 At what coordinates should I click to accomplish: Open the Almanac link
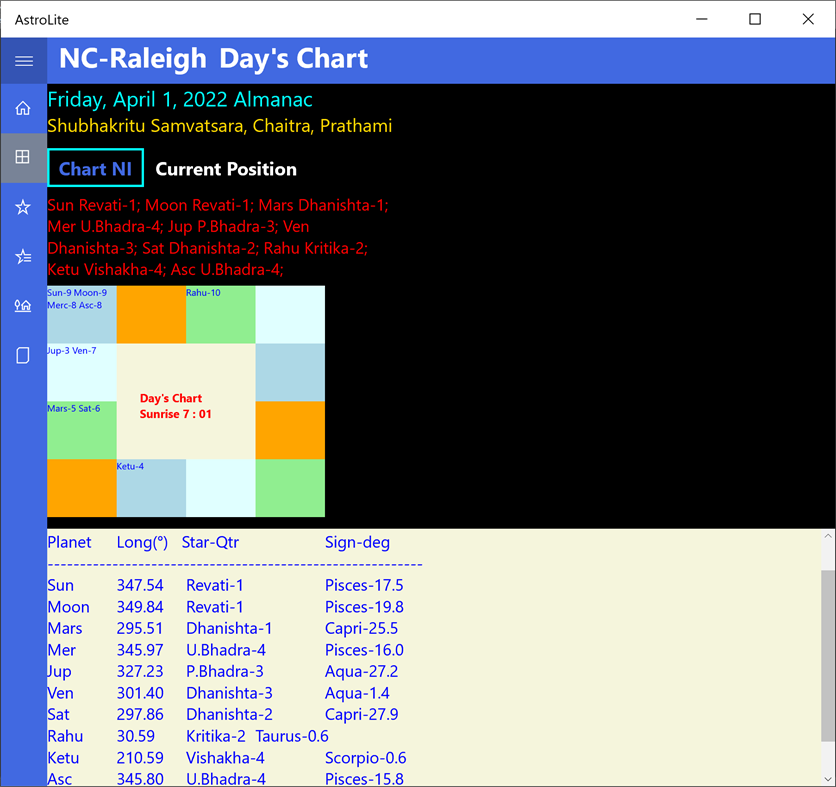tap(272, 100)
